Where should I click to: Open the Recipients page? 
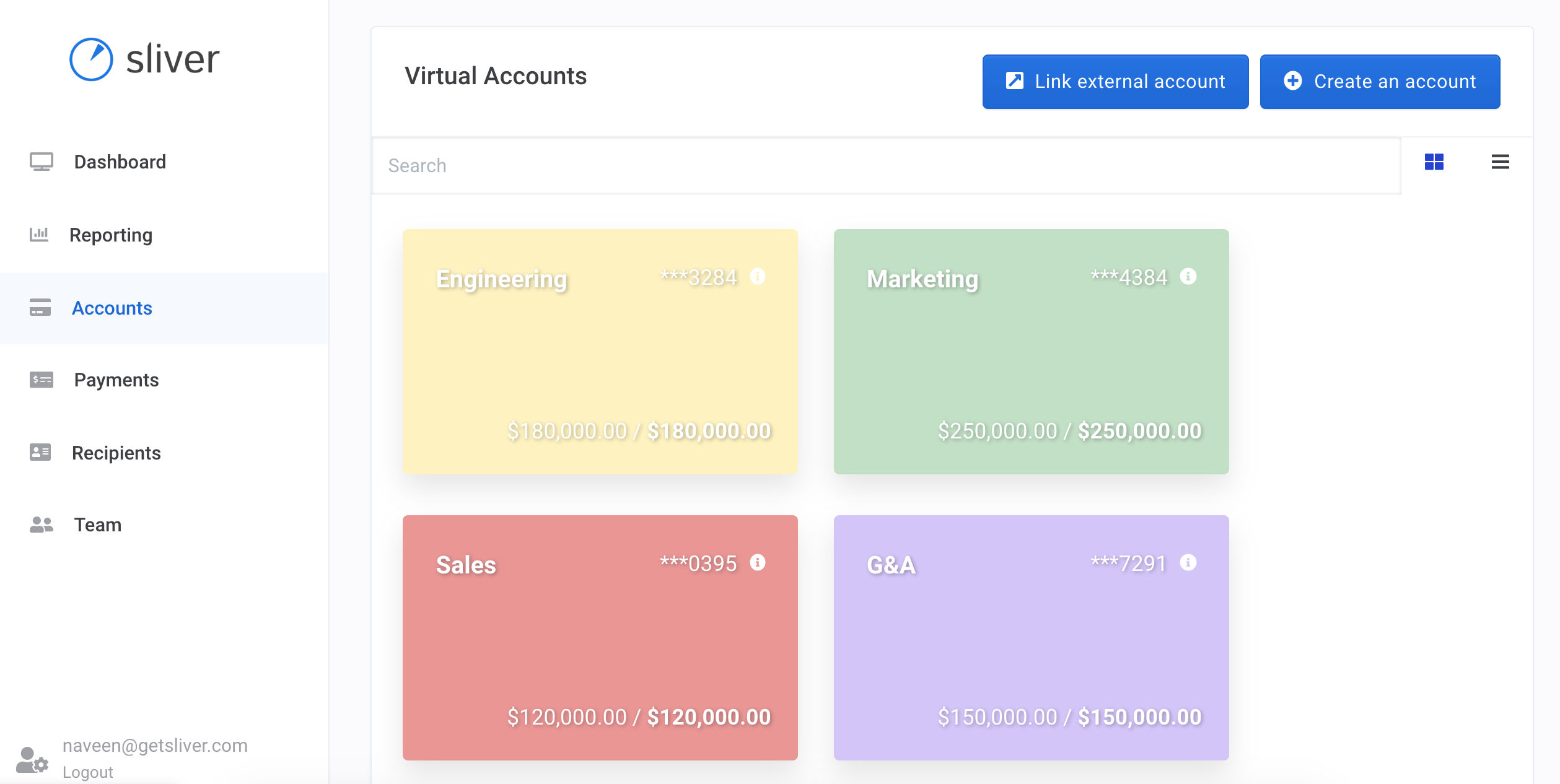tap(116, 453)
